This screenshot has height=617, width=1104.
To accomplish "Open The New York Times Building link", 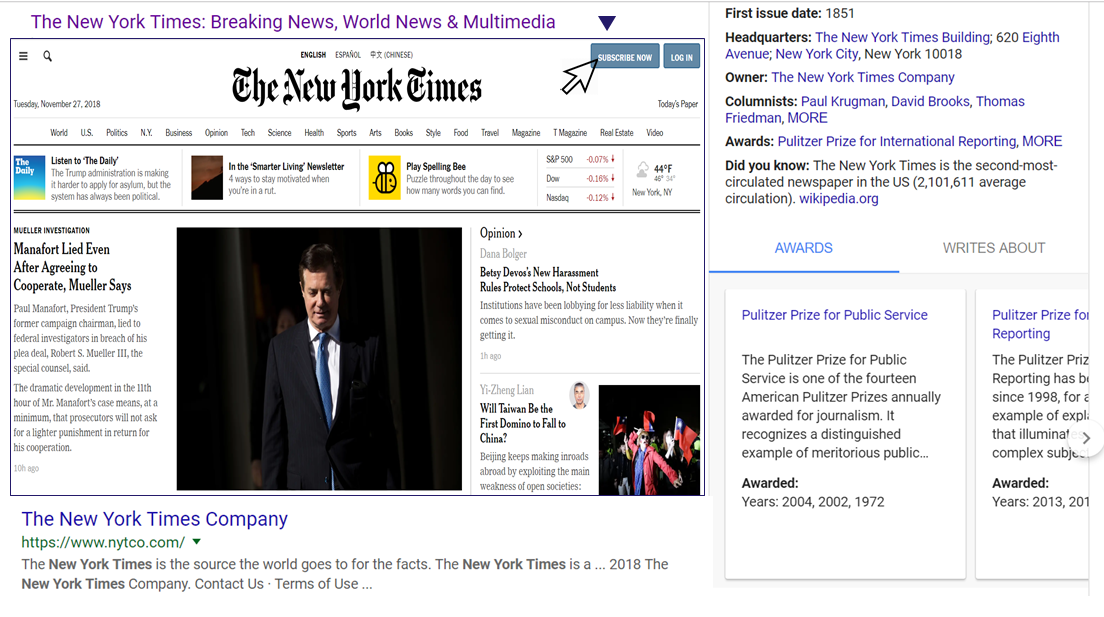I will coord(902,37).
